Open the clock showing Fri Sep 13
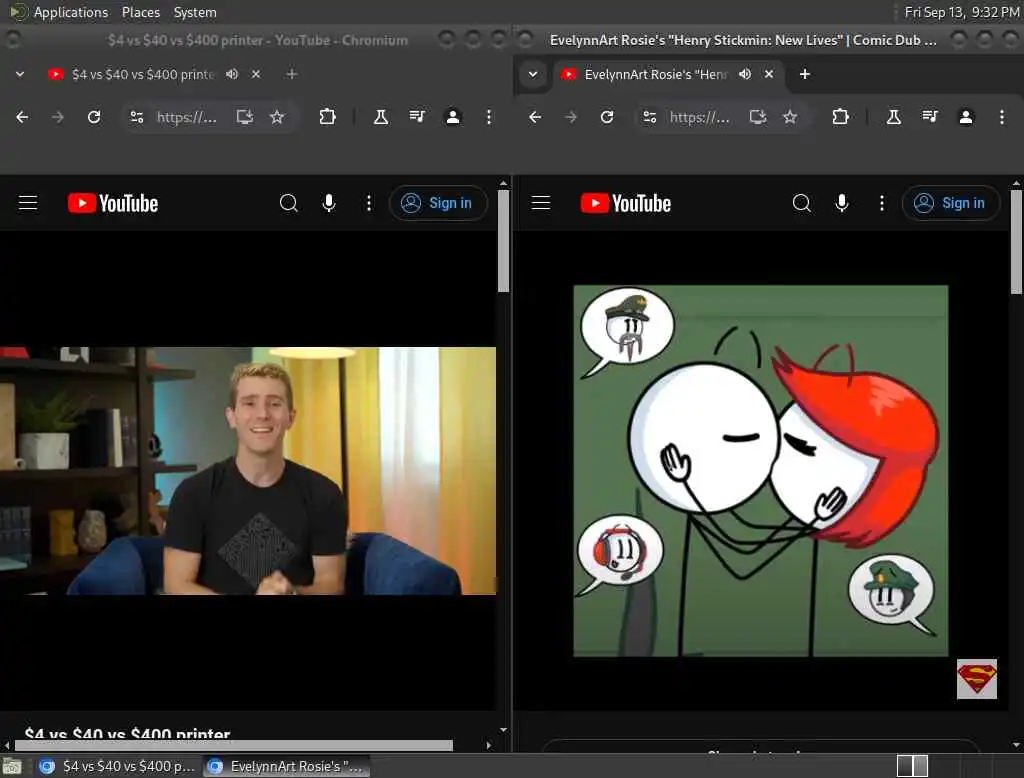This screenshot has width=1024, height=778. point(961,12)
